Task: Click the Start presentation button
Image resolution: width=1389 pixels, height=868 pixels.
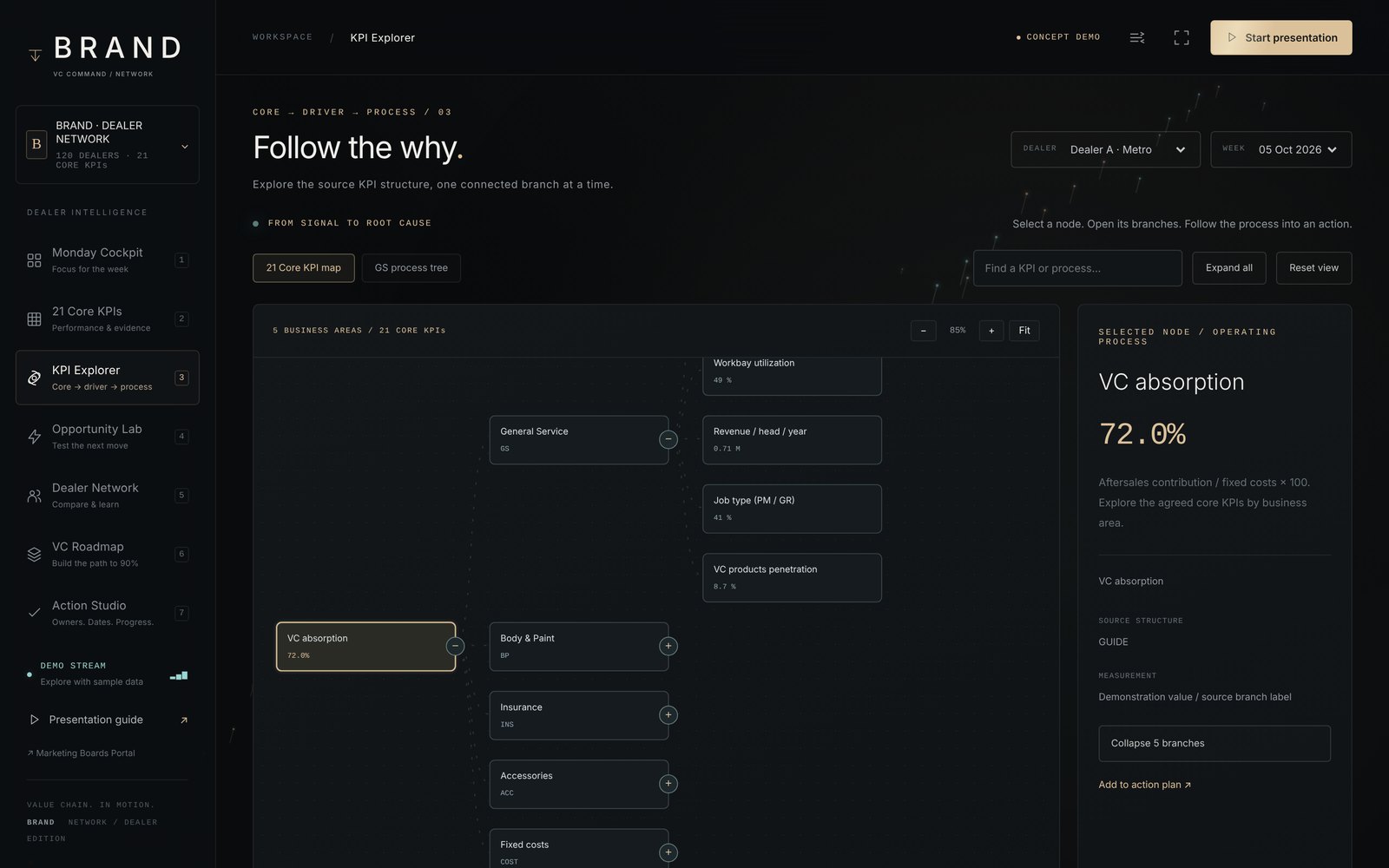Action: (x=1281, y=37)
